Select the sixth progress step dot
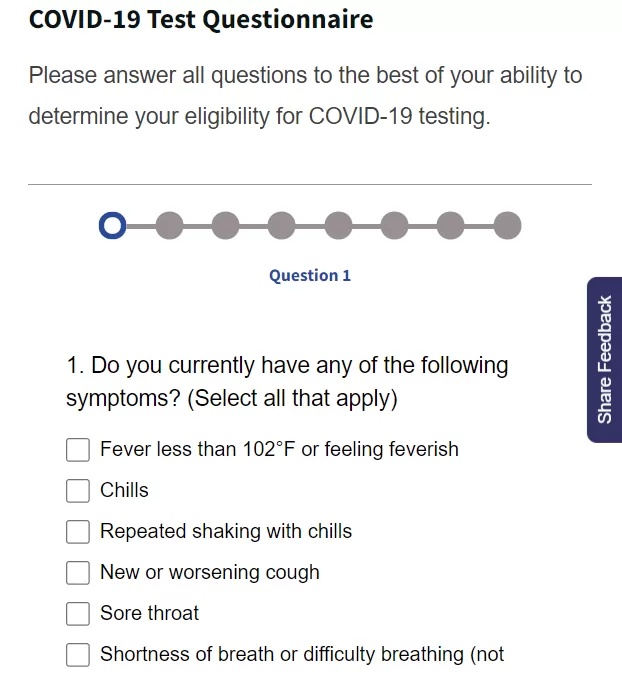 (395, 226)
